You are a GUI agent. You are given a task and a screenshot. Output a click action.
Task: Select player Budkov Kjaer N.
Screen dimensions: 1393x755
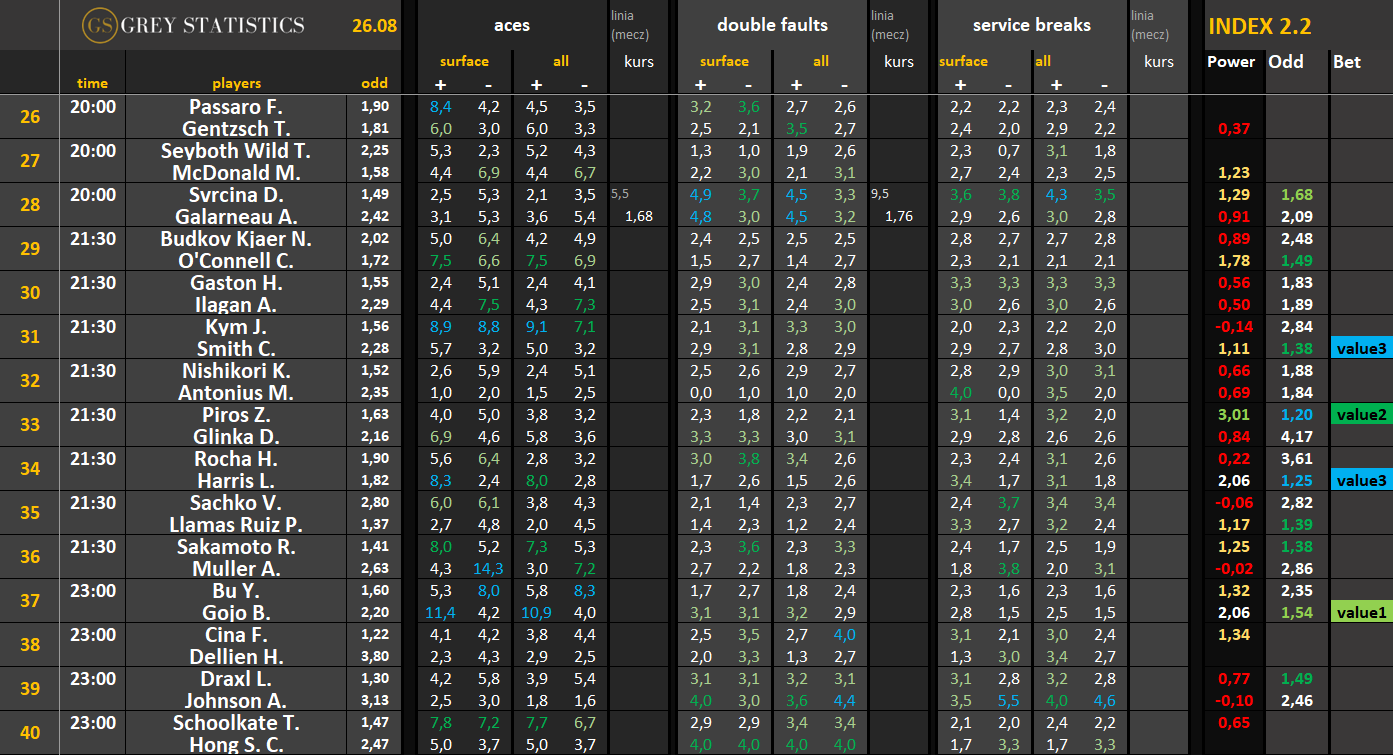coord(236,238)
